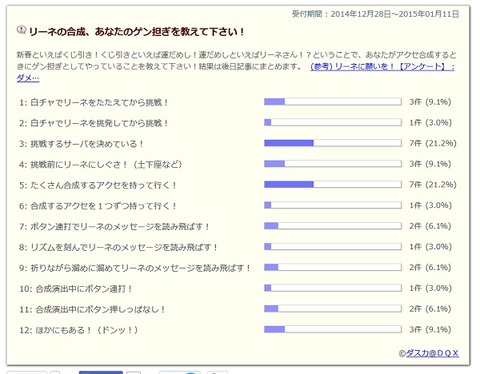This screenshot has height=374, width=480.
Task: Select option 10: 合成演出中にボタン連打
Action: 76,288
